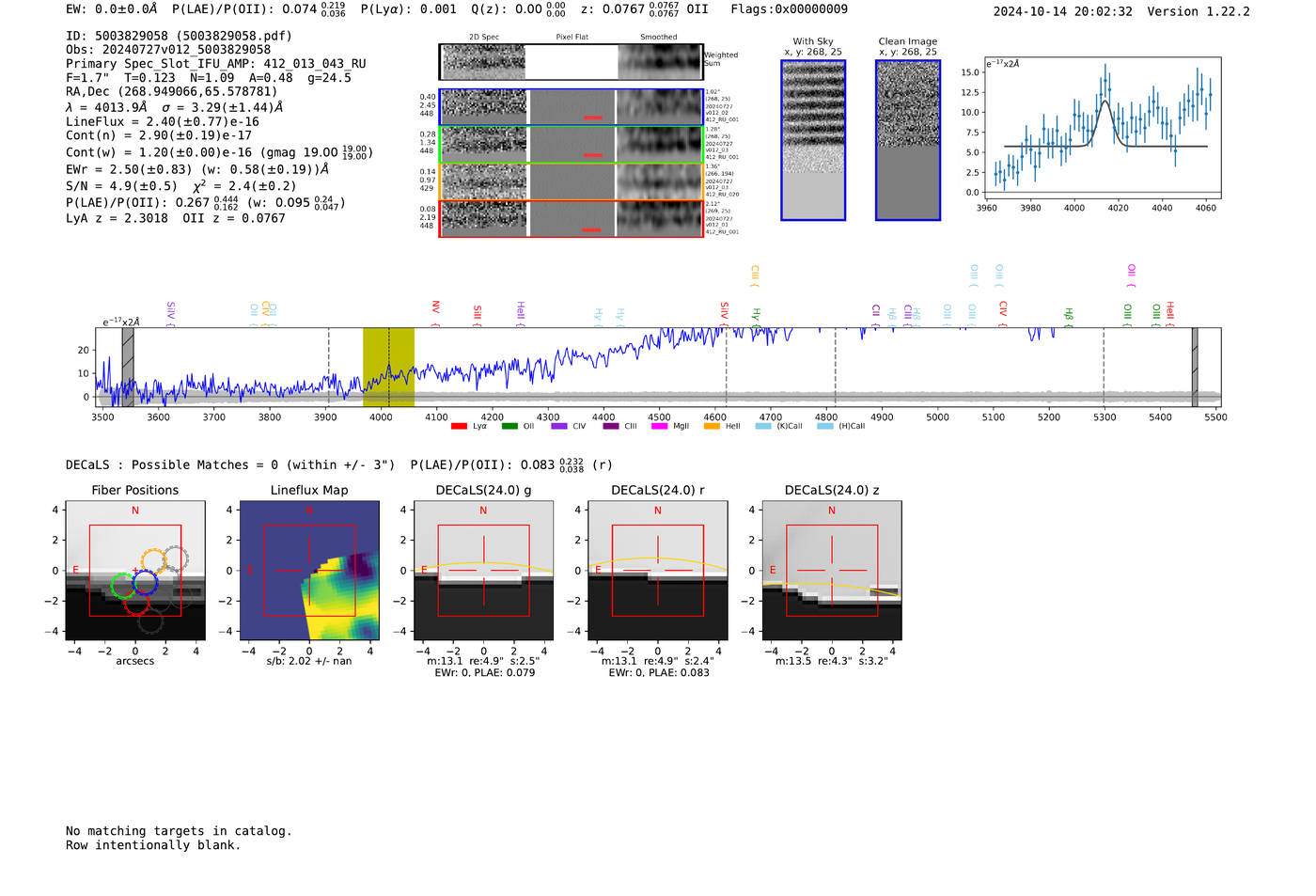The width and height of the screenshot is (1316, 896).
Task: Select the orange-bordered 2D spectrum row
Action: (572, 181)
